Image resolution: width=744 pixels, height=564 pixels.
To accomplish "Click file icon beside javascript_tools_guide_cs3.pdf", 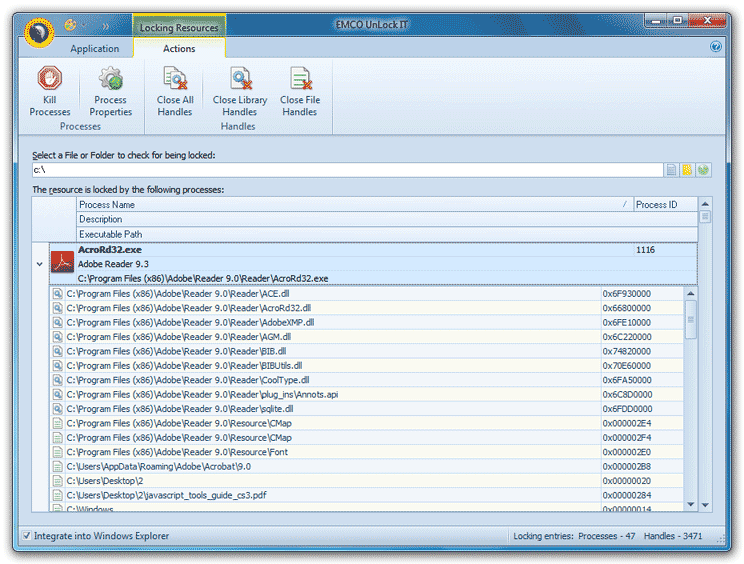I will pos(57,495).
